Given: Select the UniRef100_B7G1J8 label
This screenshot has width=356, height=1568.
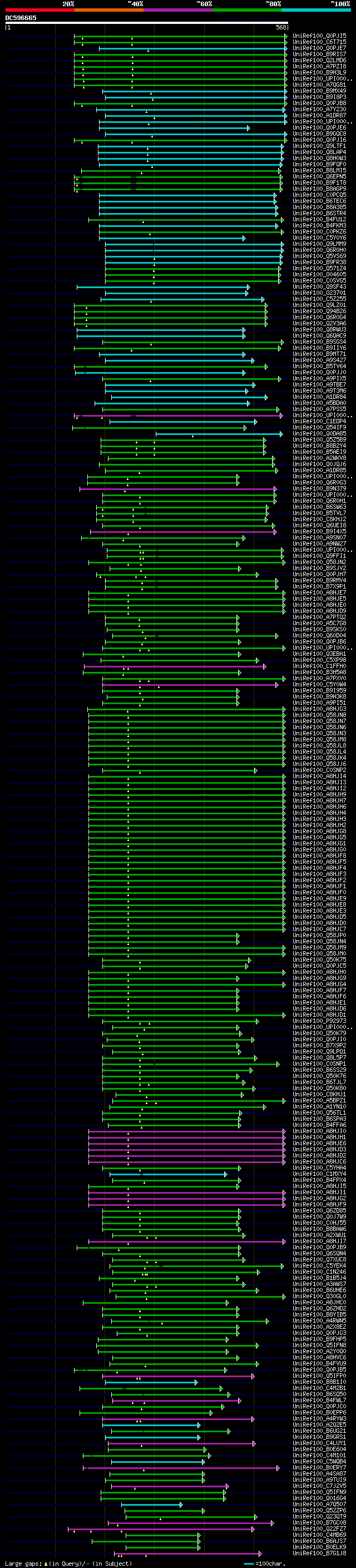Looking at the screenshot, I should click(x=319, y=1554).
